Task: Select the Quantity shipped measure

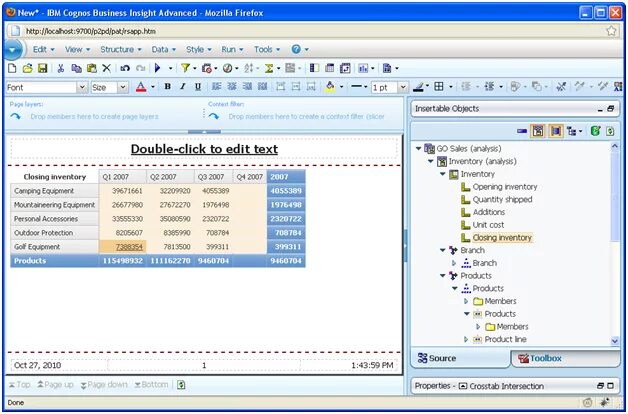Action: click(502, 199)
